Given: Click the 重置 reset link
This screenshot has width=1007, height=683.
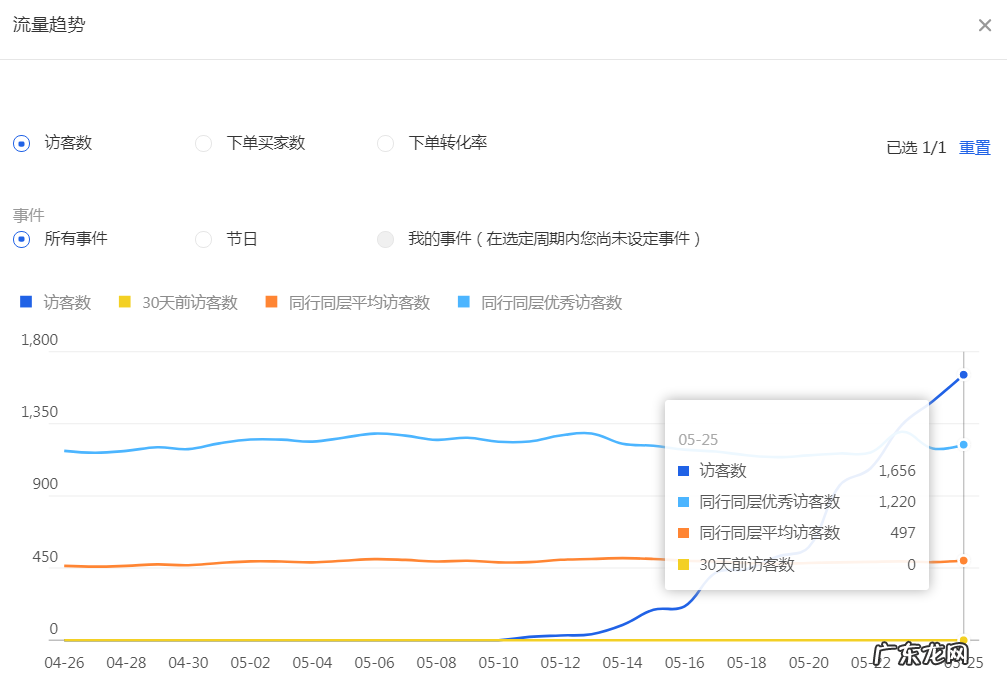Looking at the screenshot, I should pyautogui.click(x=976, y=147).
